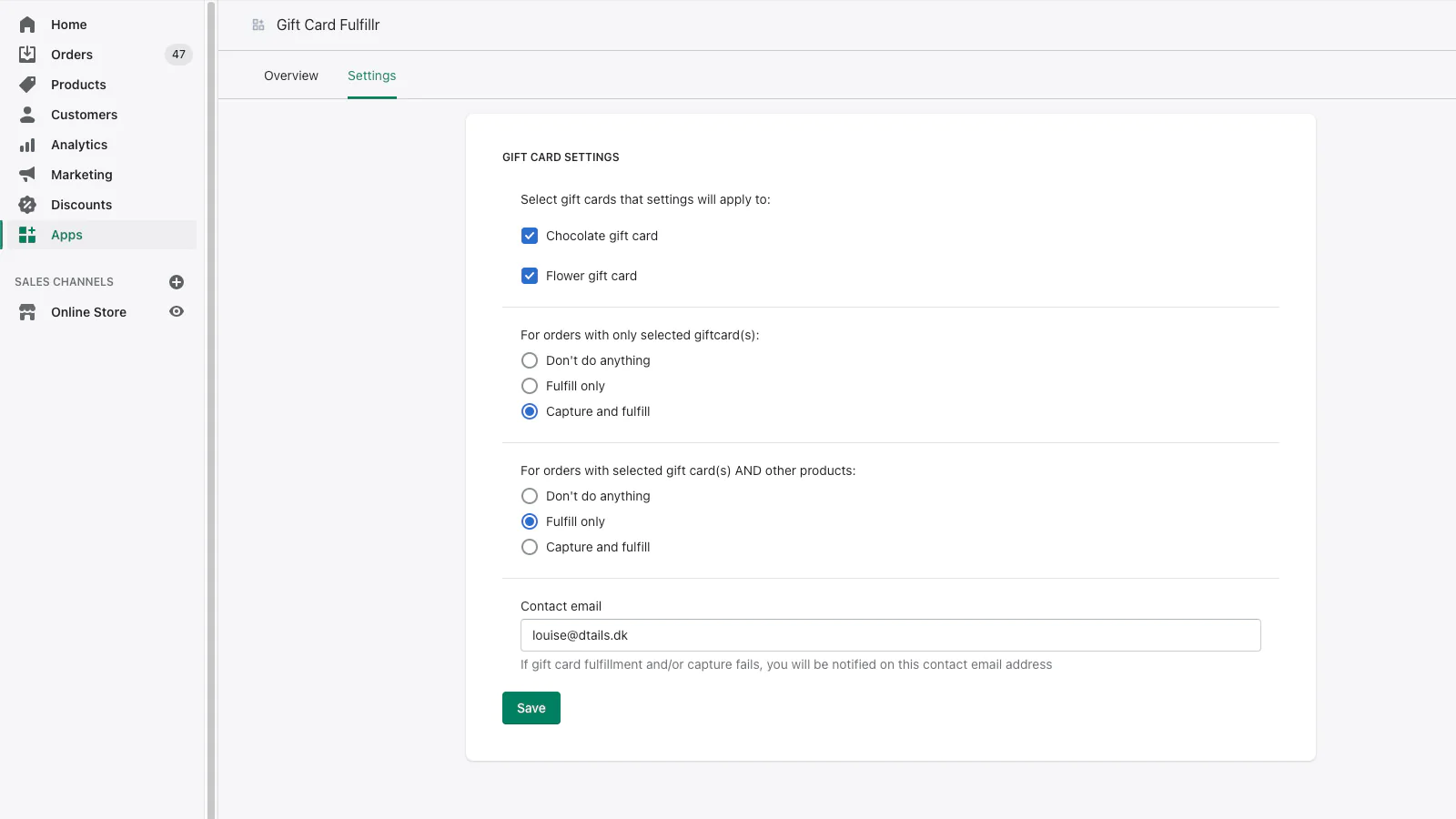Select Don't do anything for giftcard-only orders
1456x819 pixels.
tap(530, 360)
